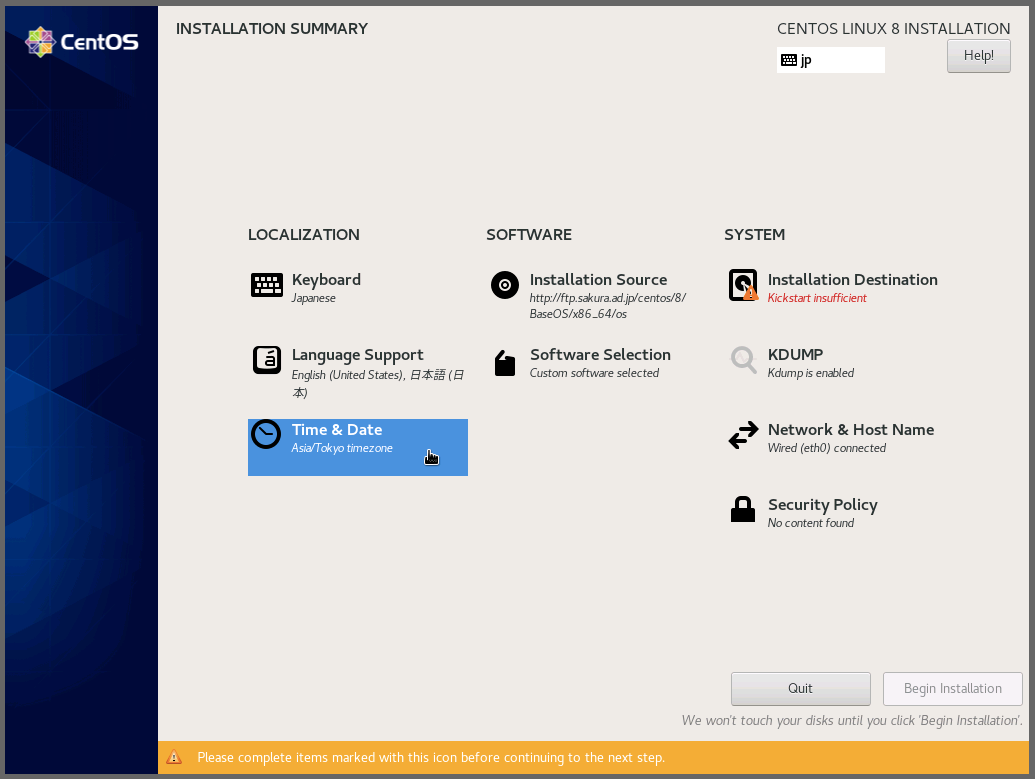The height and width of the screenshot is (779, 1035).
Task: Click 'Wired (eth0) connected' status text
Action: tap(827, 448)
